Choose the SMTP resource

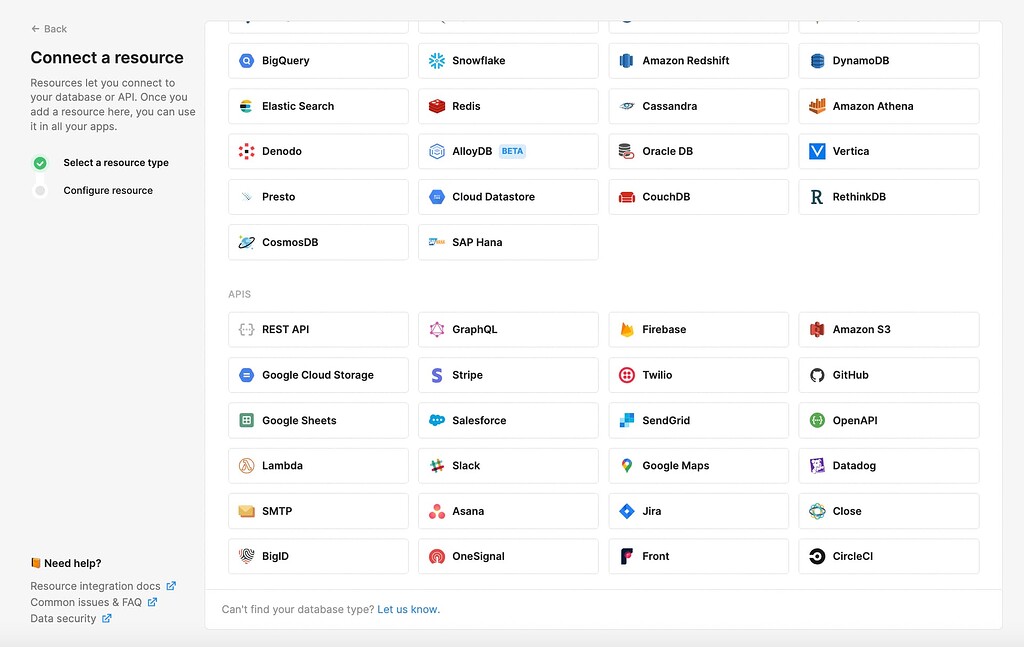point(318,511)
